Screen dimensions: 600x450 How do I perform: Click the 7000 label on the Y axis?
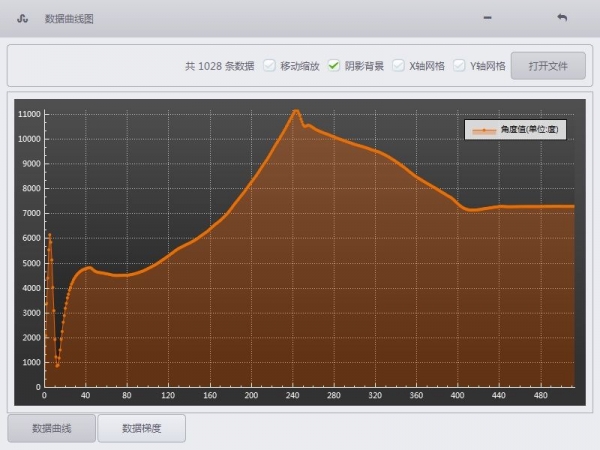click(x=28, y=213)
